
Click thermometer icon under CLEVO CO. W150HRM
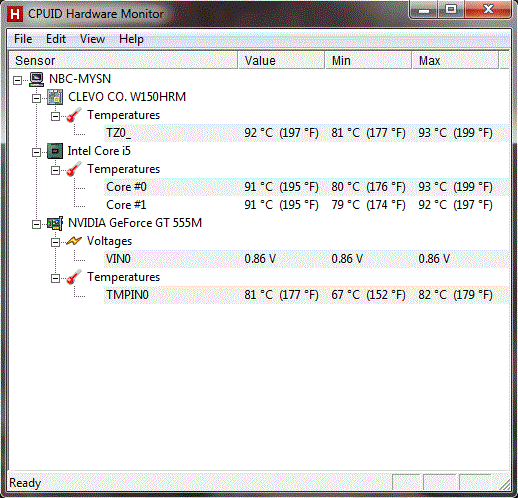tap(74, 115)
